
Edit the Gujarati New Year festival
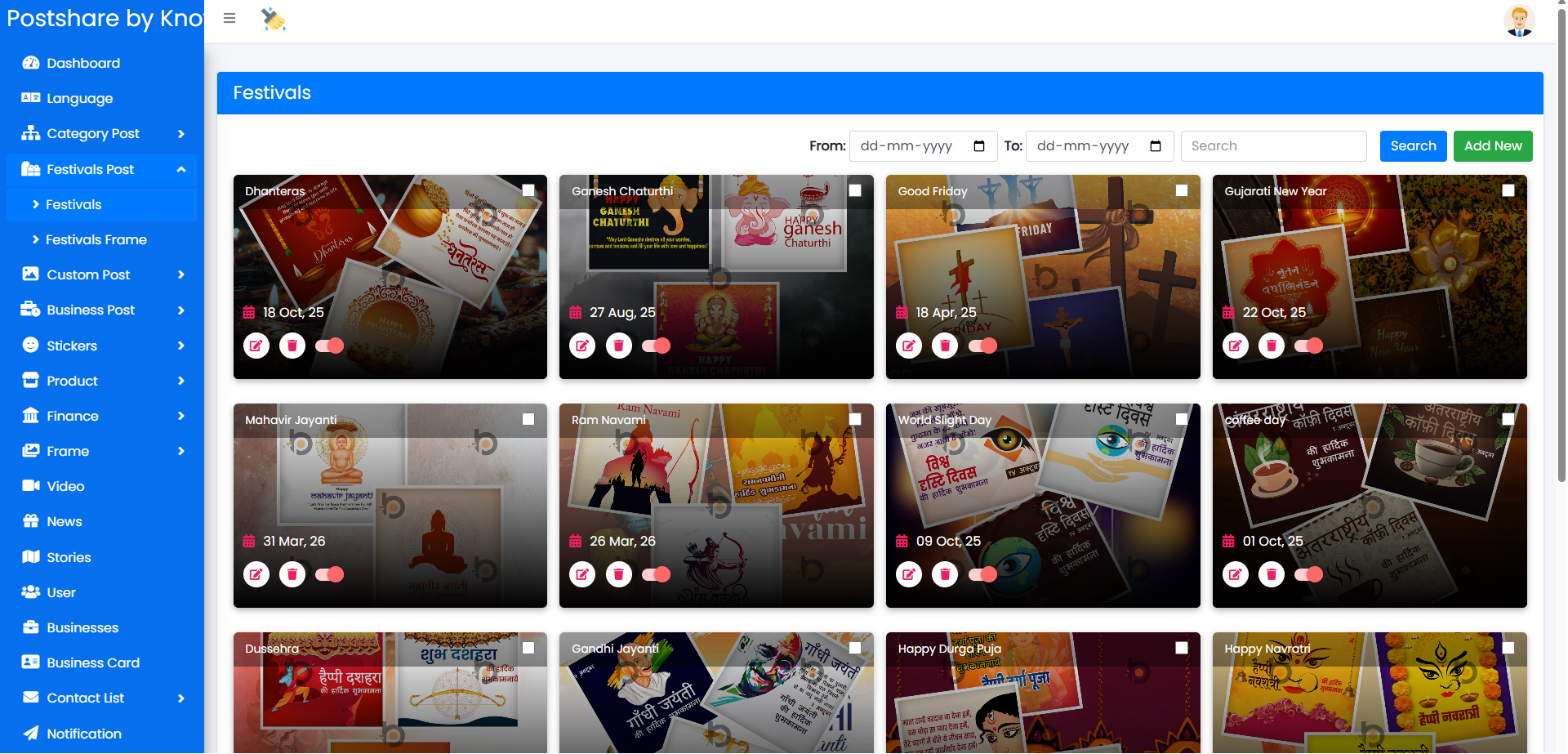tap(1236, 346)
